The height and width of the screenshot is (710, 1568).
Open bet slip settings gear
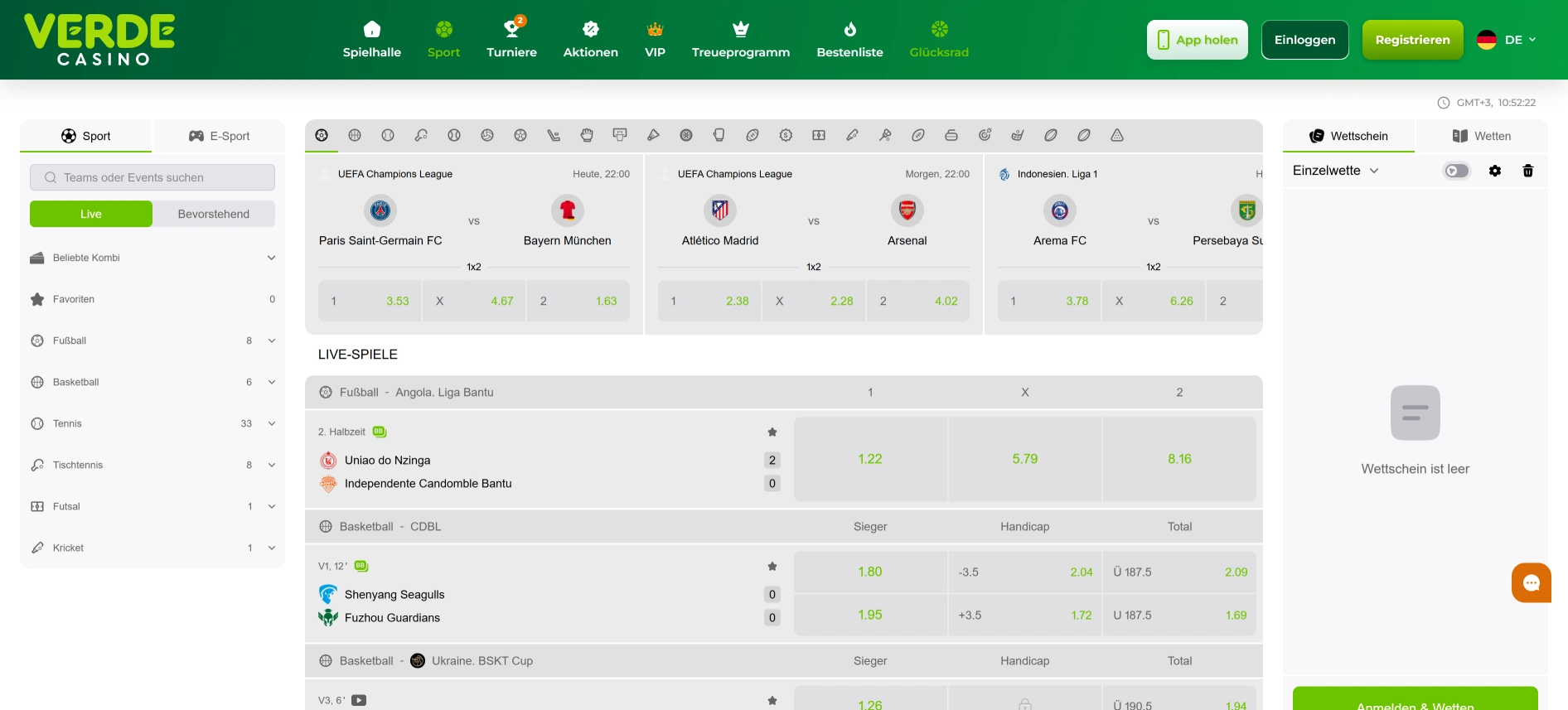[1495, 171]
